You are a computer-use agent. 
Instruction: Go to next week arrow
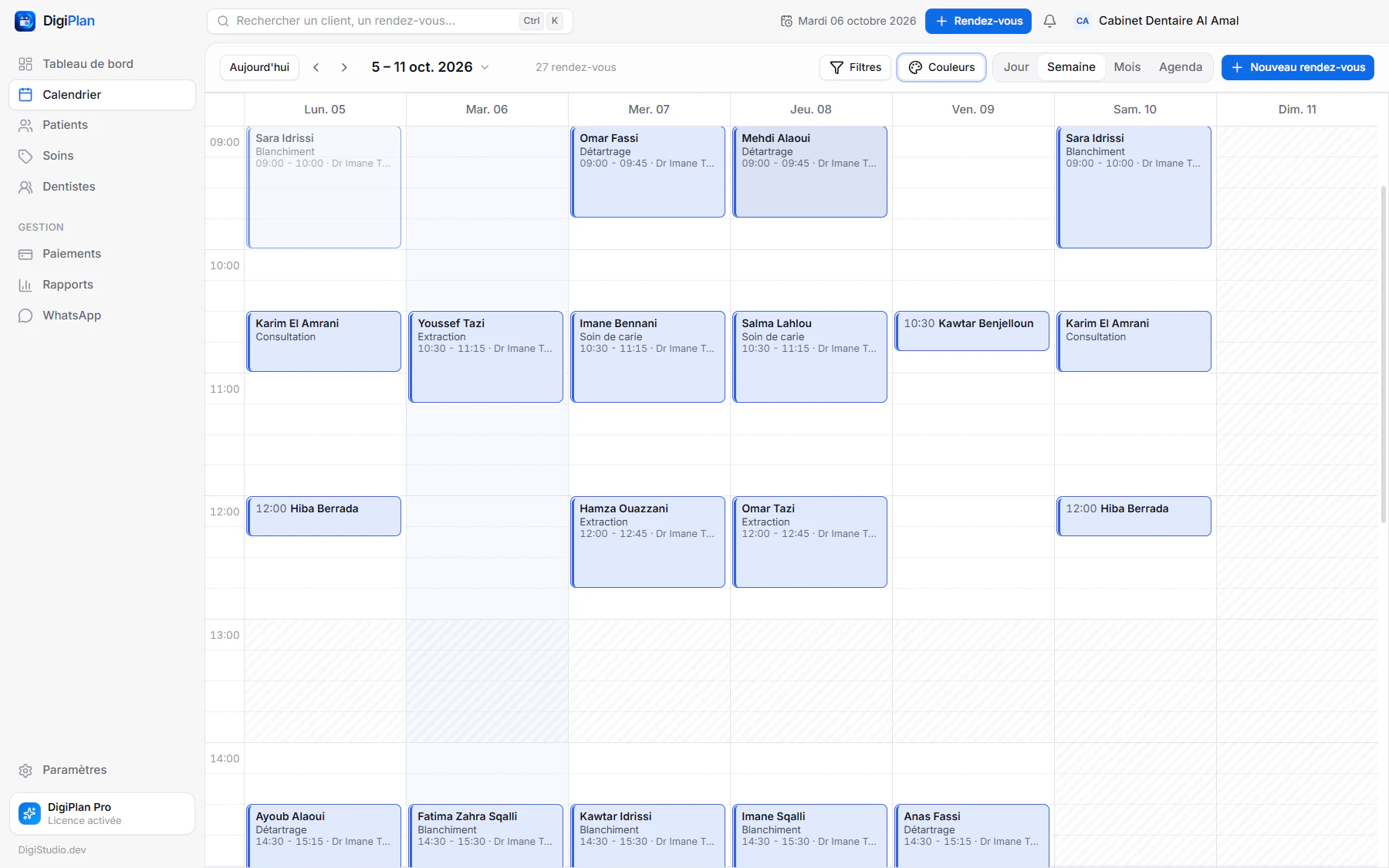344,67
